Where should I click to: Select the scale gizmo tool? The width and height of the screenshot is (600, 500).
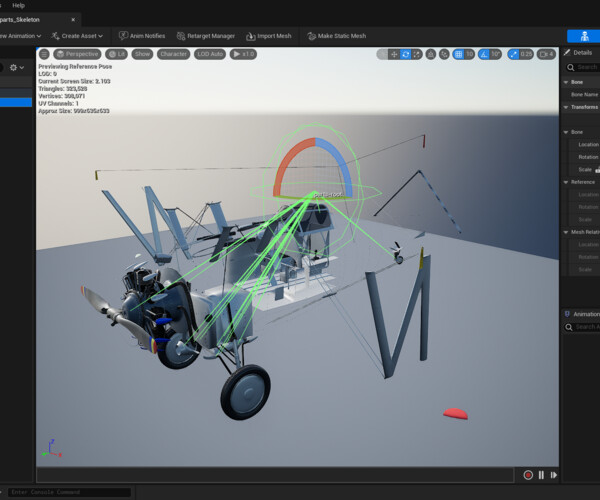417,54
